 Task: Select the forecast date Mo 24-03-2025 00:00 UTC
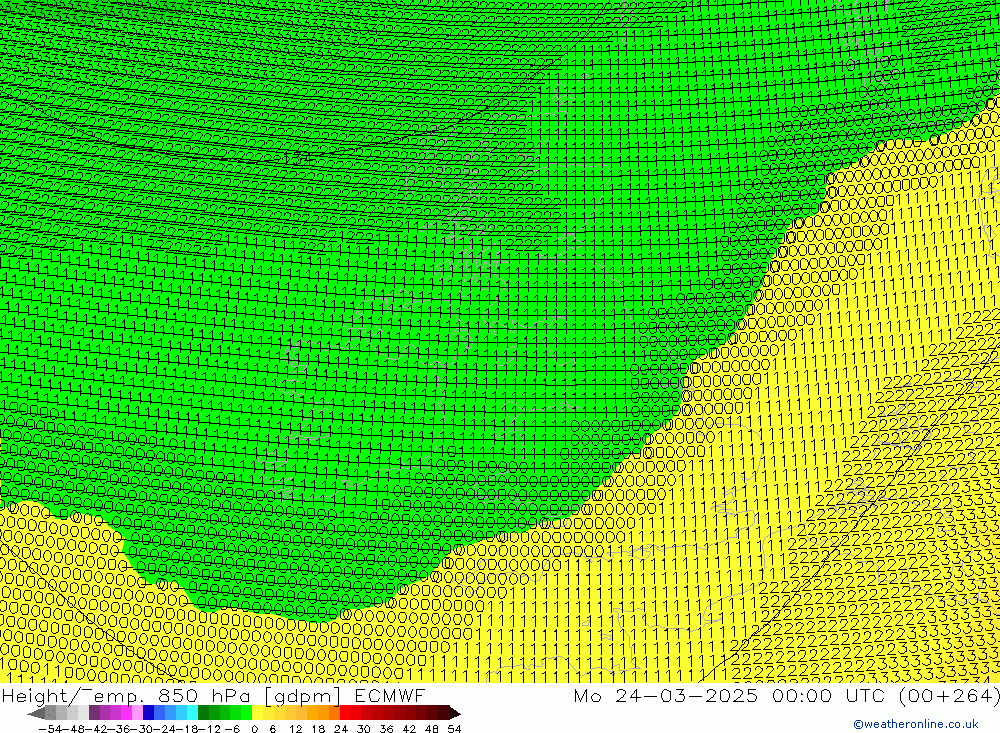[x=732, y=695]
